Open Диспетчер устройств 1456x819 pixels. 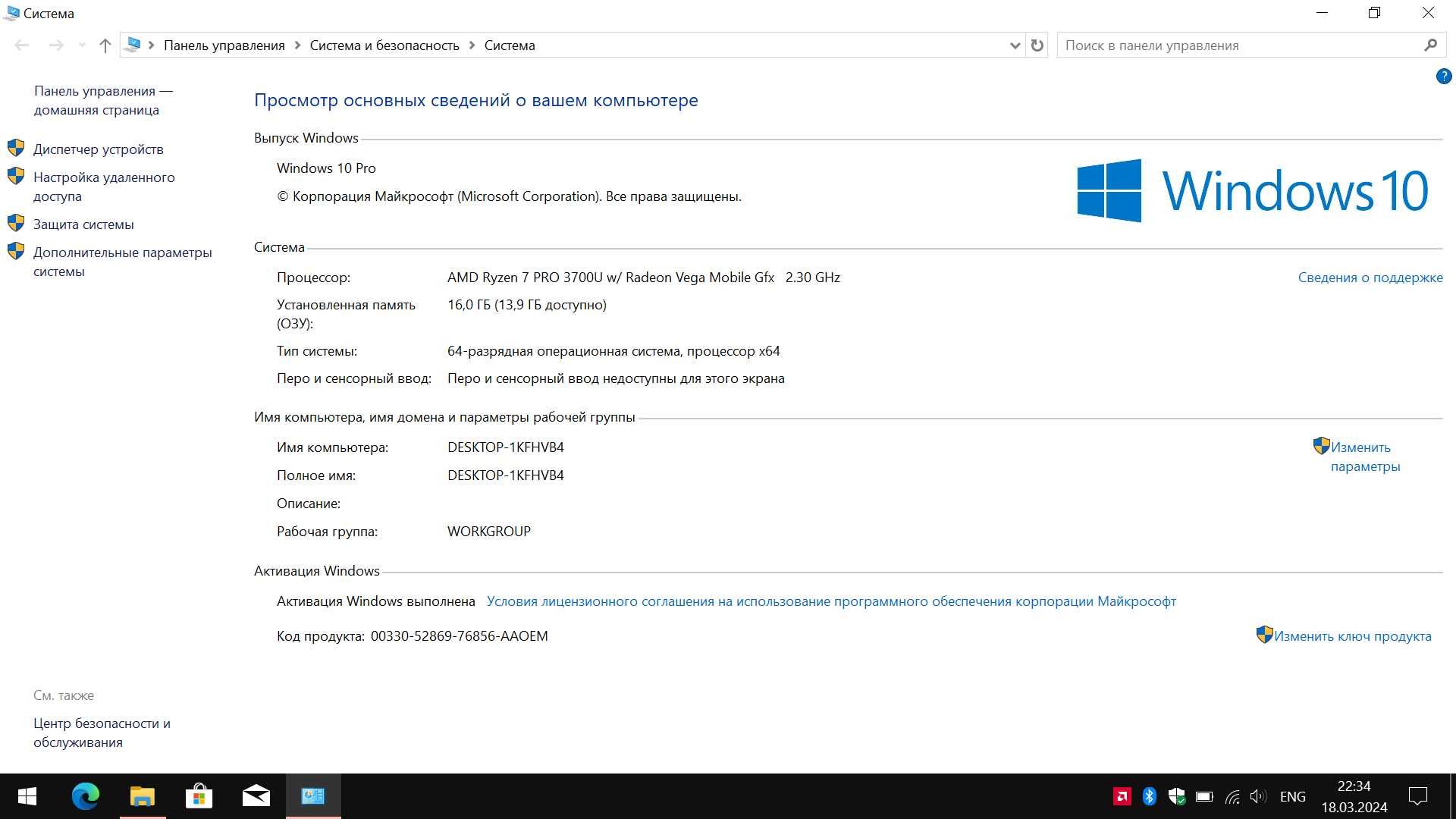[99, 149]
